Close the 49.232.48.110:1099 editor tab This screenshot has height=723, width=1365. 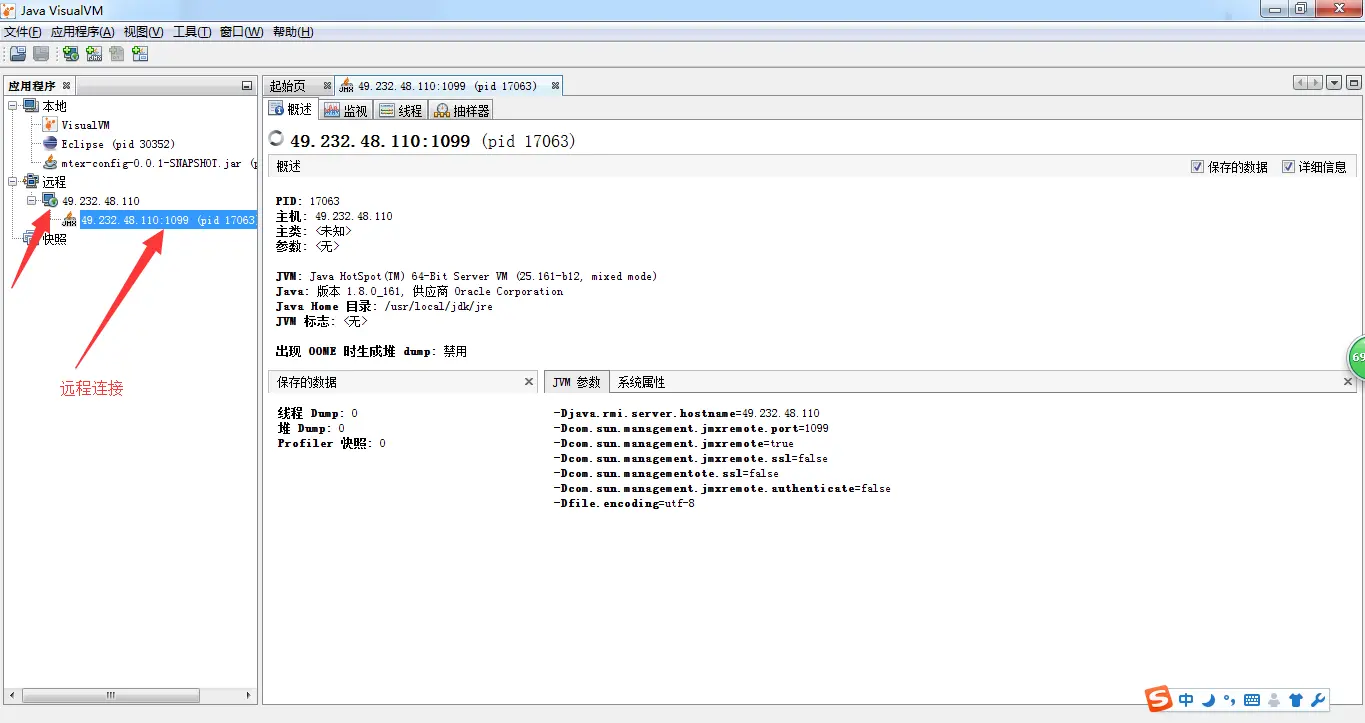point(556,86)
